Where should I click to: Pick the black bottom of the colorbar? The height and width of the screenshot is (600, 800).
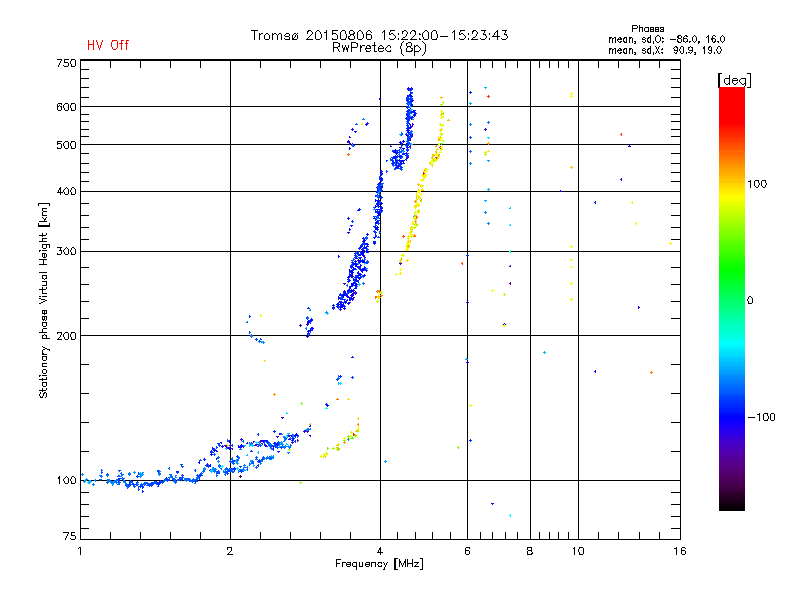pyautogui.click(x=732, y=503)
